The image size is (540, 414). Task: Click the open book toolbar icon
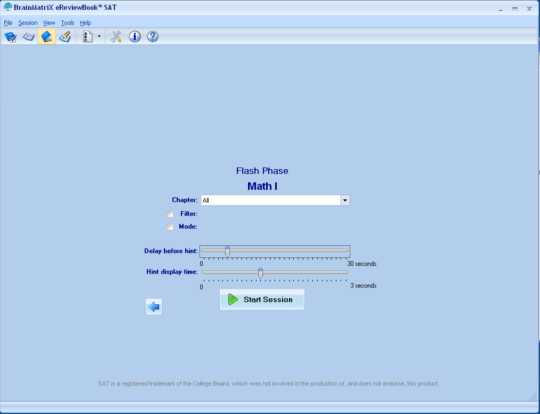coord(29,37)
